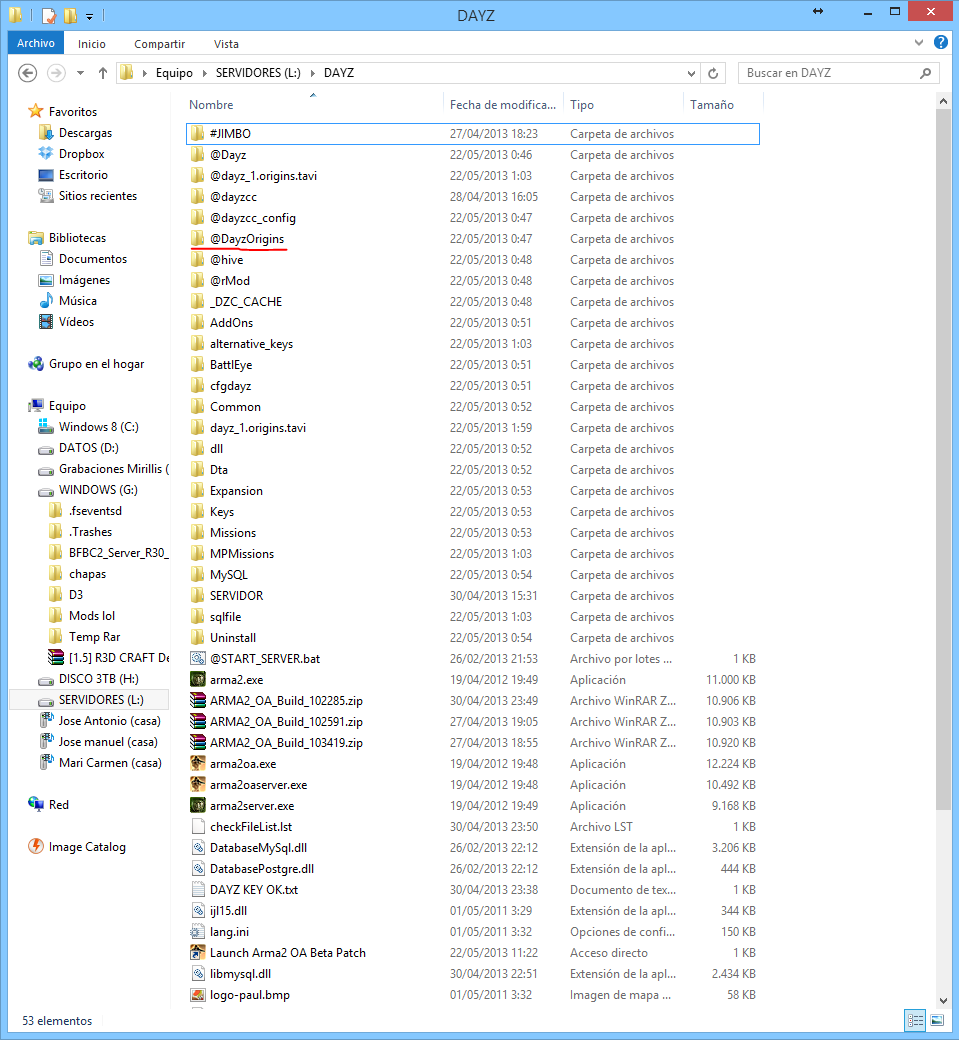This screenshot has width=959, height=1040.
Task: Open BFBC2_Server_R30 folder in sidebar
Action: point(118,552)
